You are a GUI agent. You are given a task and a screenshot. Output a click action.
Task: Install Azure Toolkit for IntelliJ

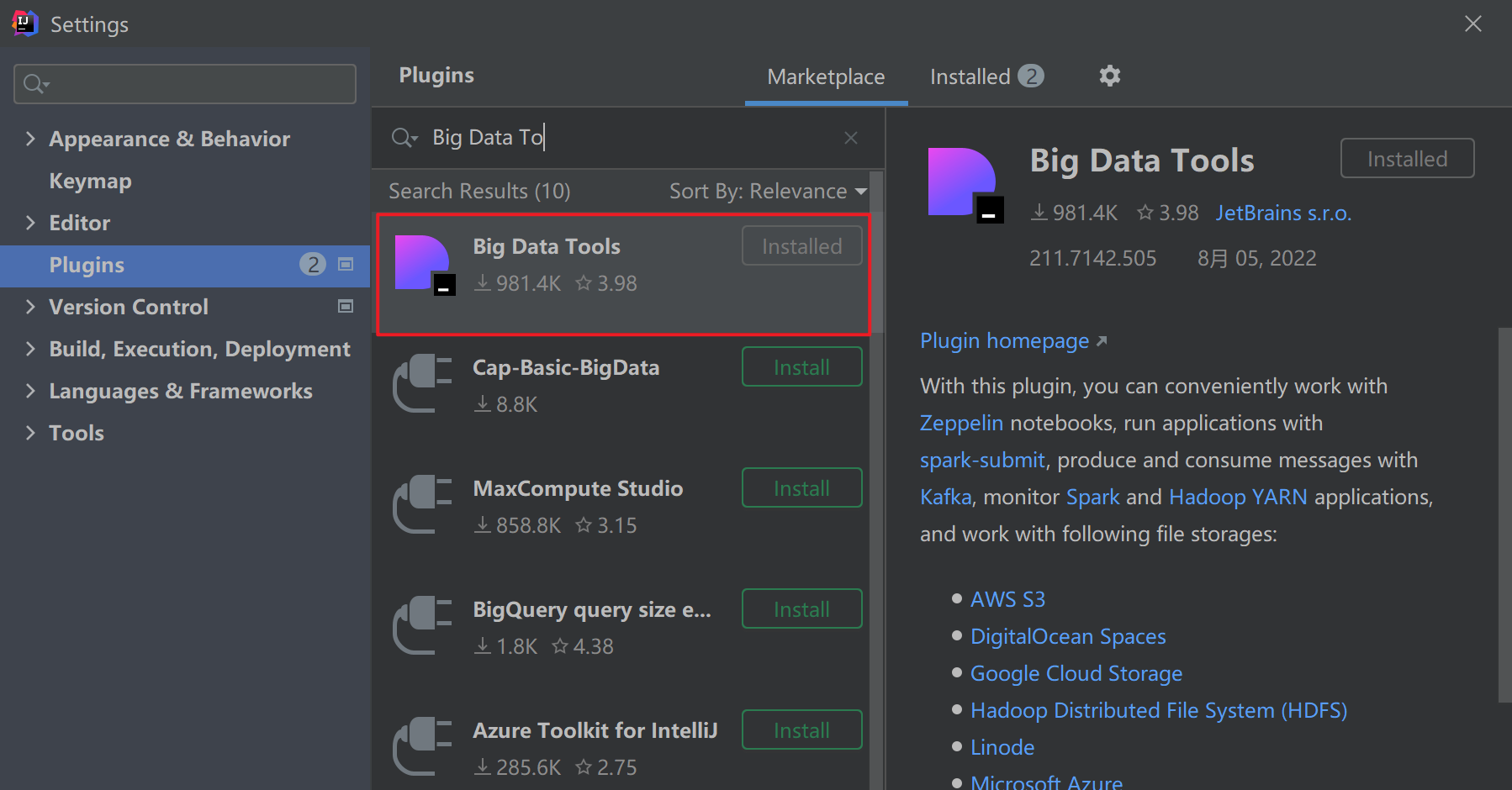pos(802,730)
